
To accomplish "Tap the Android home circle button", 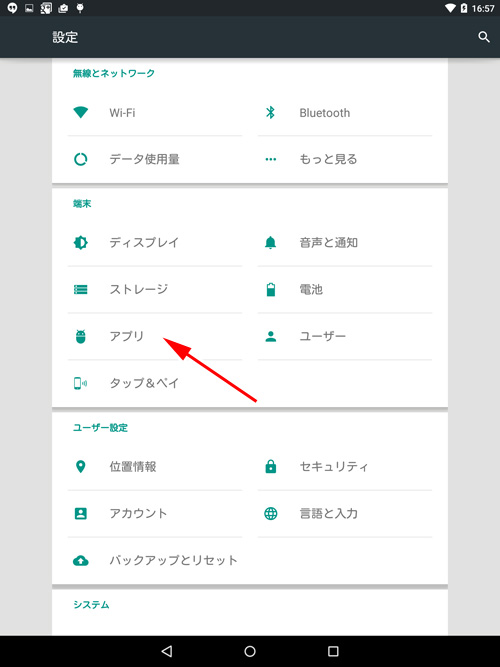I will (250, 651).
